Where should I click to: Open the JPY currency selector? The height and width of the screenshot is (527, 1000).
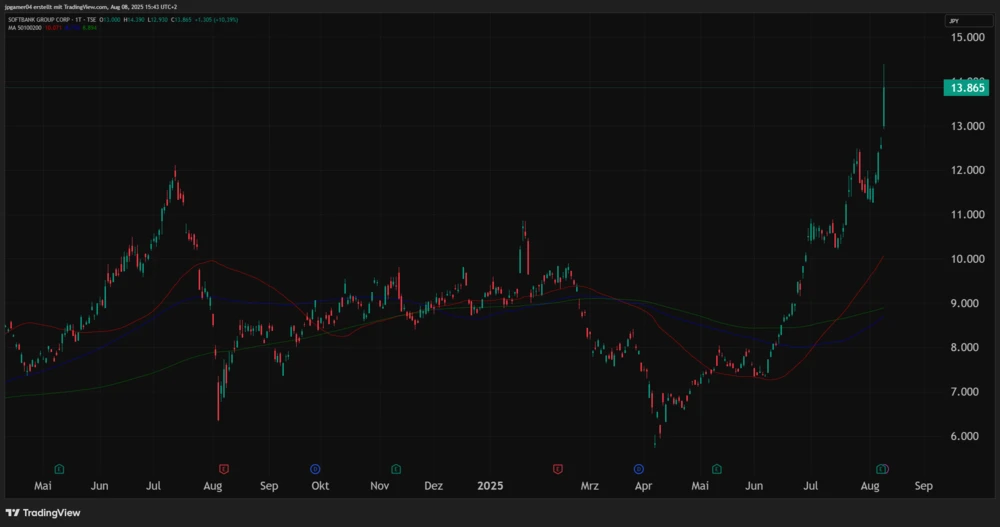(967, 21)
